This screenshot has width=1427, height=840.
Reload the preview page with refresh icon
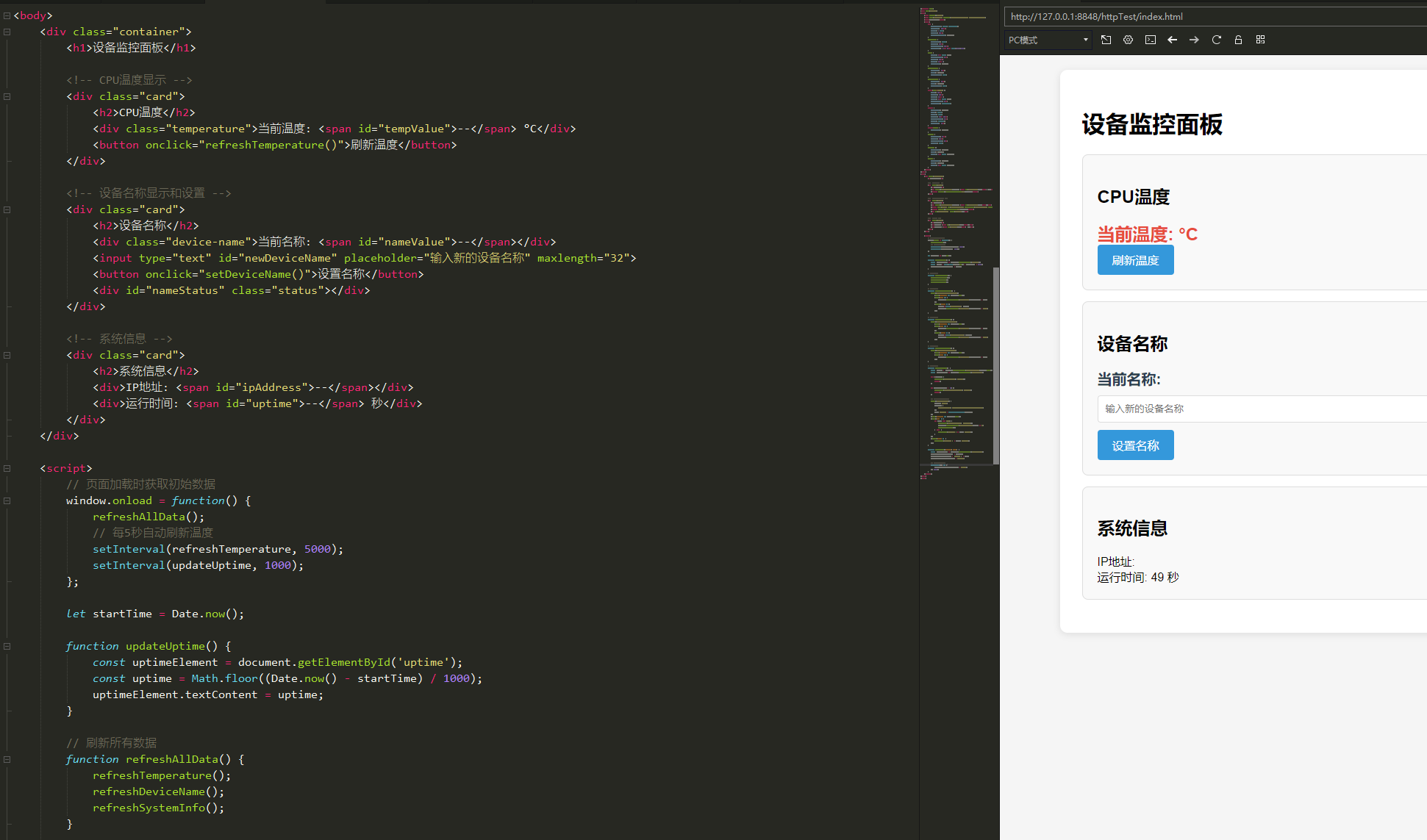1216,40
